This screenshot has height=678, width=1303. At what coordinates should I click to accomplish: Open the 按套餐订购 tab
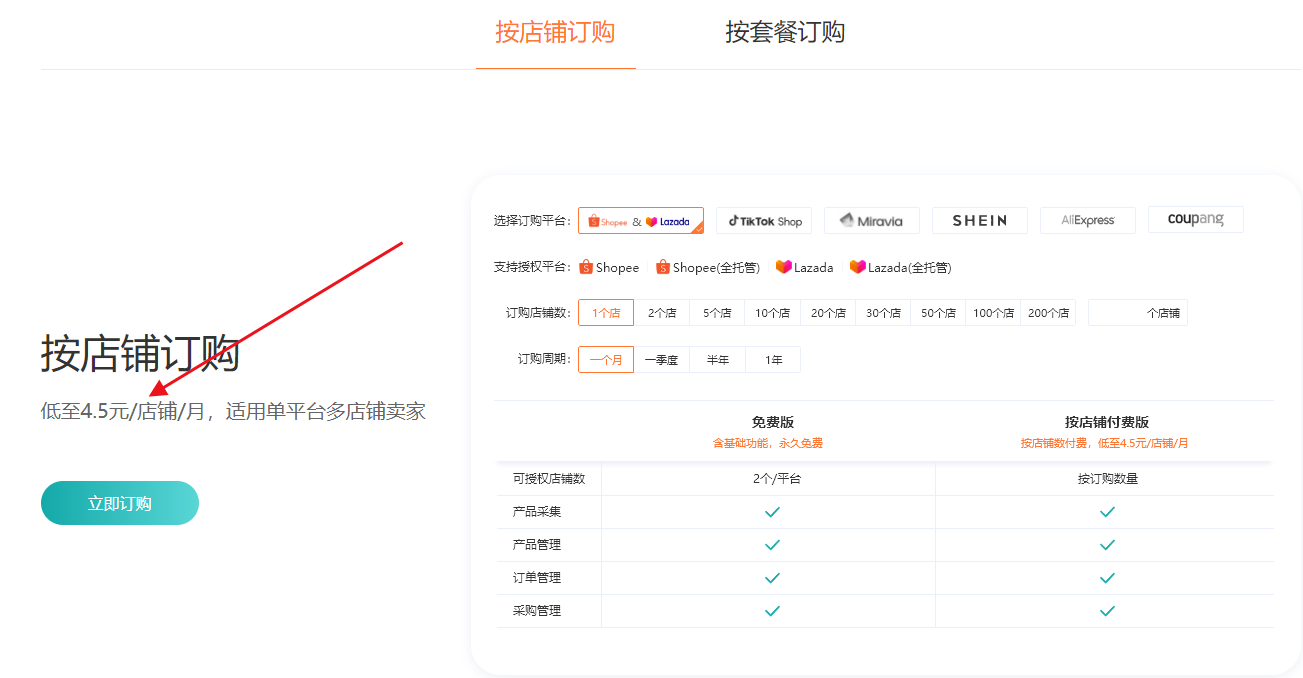(785, 32)
